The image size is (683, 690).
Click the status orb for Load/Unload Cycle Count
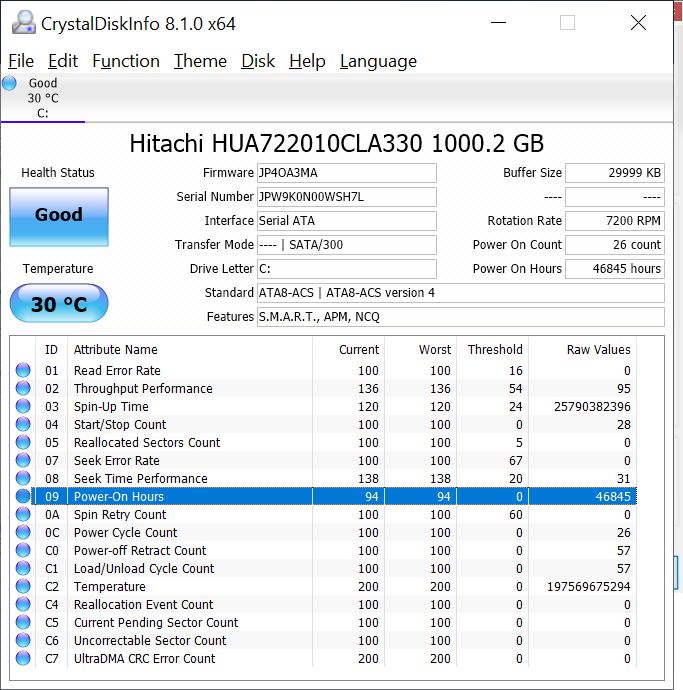(x=23, y=569)
